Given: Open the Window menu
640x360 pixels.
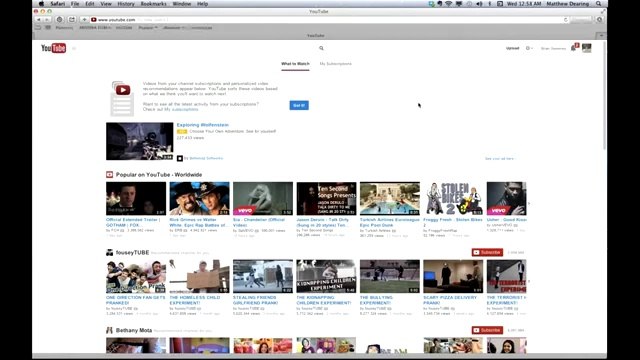Looking at the screenshot, I should point(182,4).
